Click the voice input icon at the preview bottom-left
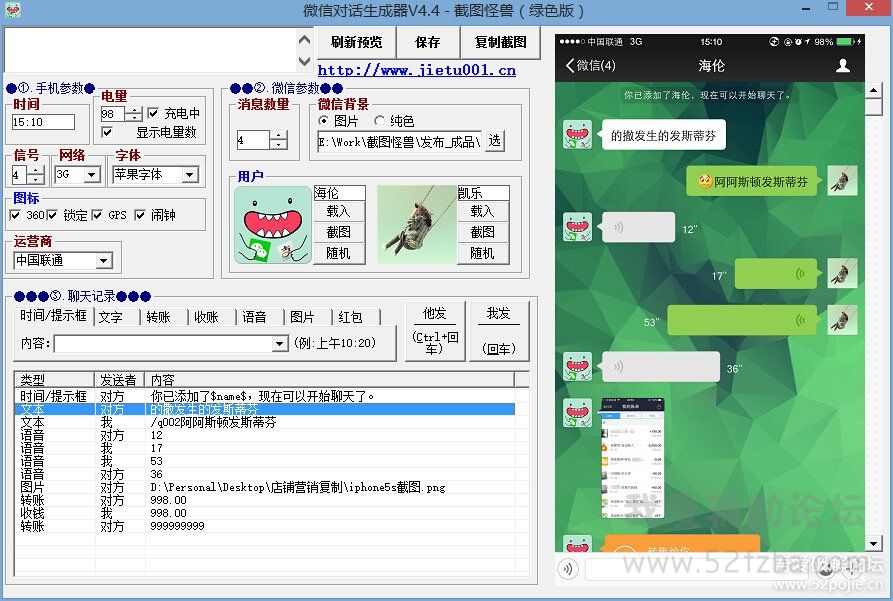This screenshot has height=601, width=893. tap(569, 569)
